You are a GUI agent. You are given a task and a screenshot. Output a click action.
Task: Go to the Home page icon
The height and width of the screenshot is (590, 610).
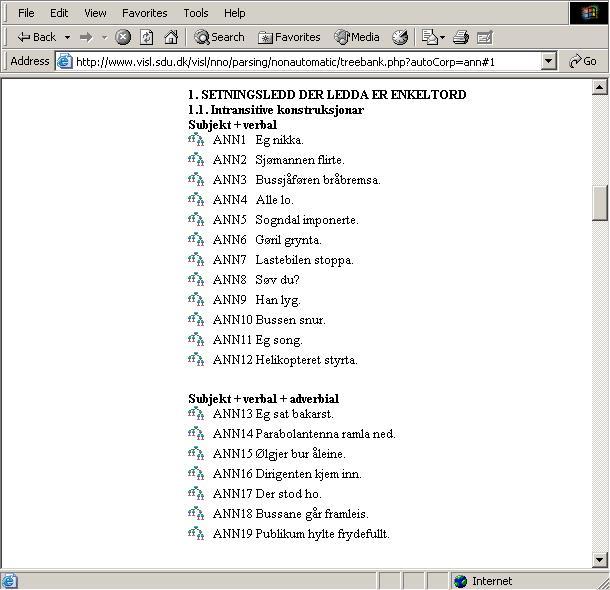coord(171,37)
